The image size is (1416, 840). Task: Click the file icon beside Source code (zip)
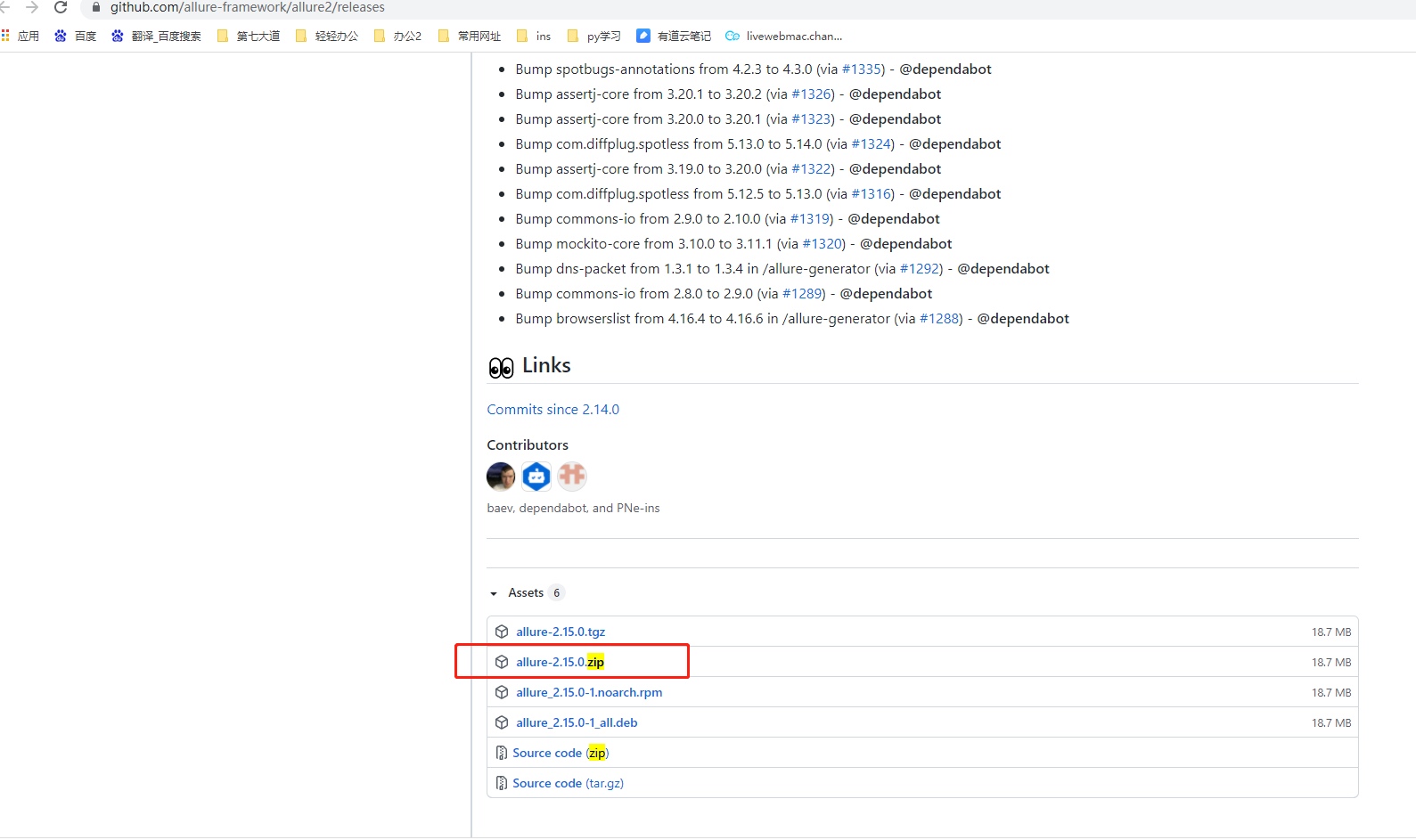click(502, 753)
